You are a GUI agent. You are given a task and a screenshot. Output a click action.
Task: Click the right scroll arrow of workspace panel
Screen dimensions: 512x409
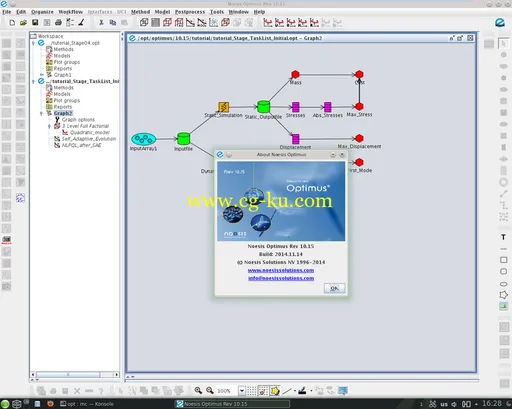coord(116,375)
